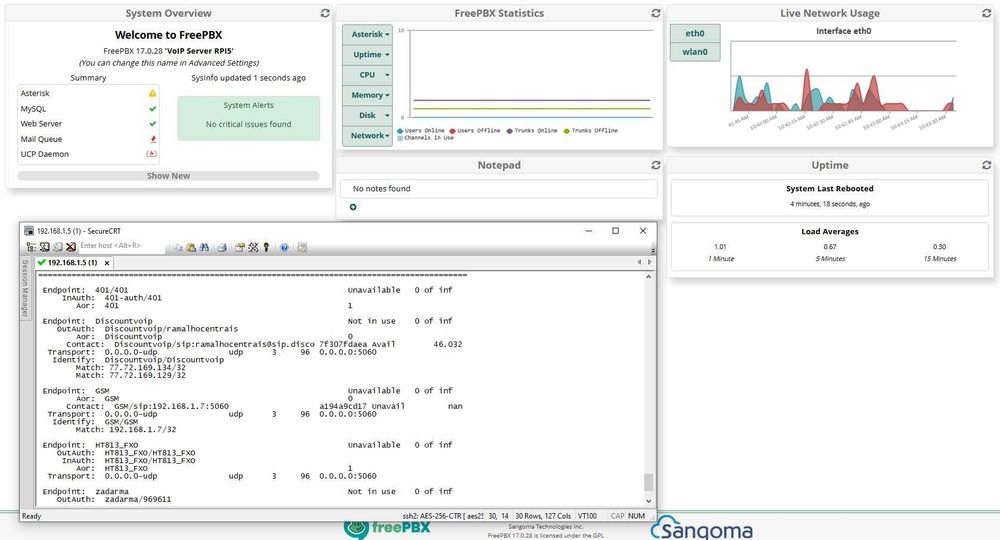
Task: Click the SecureCRT Copy icon
Action: (x=178, y=247)
